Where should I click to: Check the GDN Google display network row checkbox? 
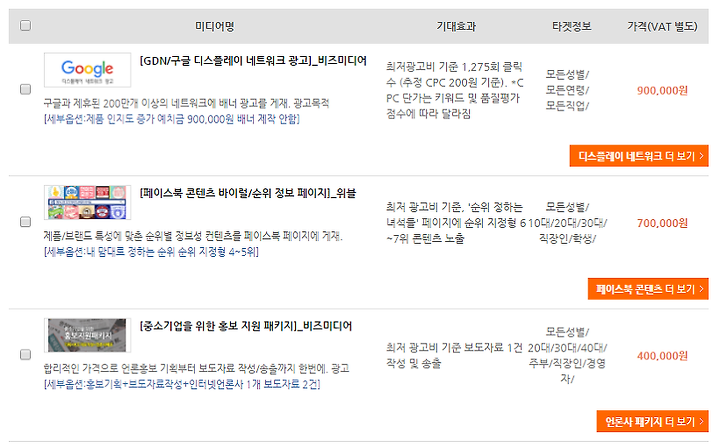[x=26, y=89]
